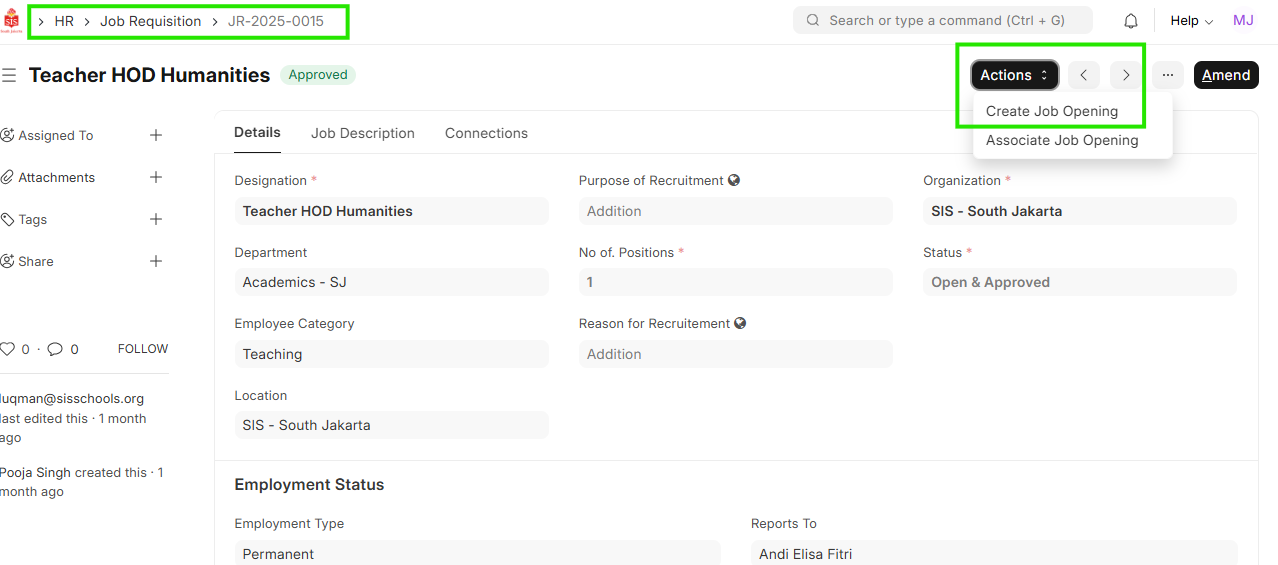Add attachment with Attachments plus icon
Image resolution: width=1278 pixels, height=565 pixels.
point(156,177)
